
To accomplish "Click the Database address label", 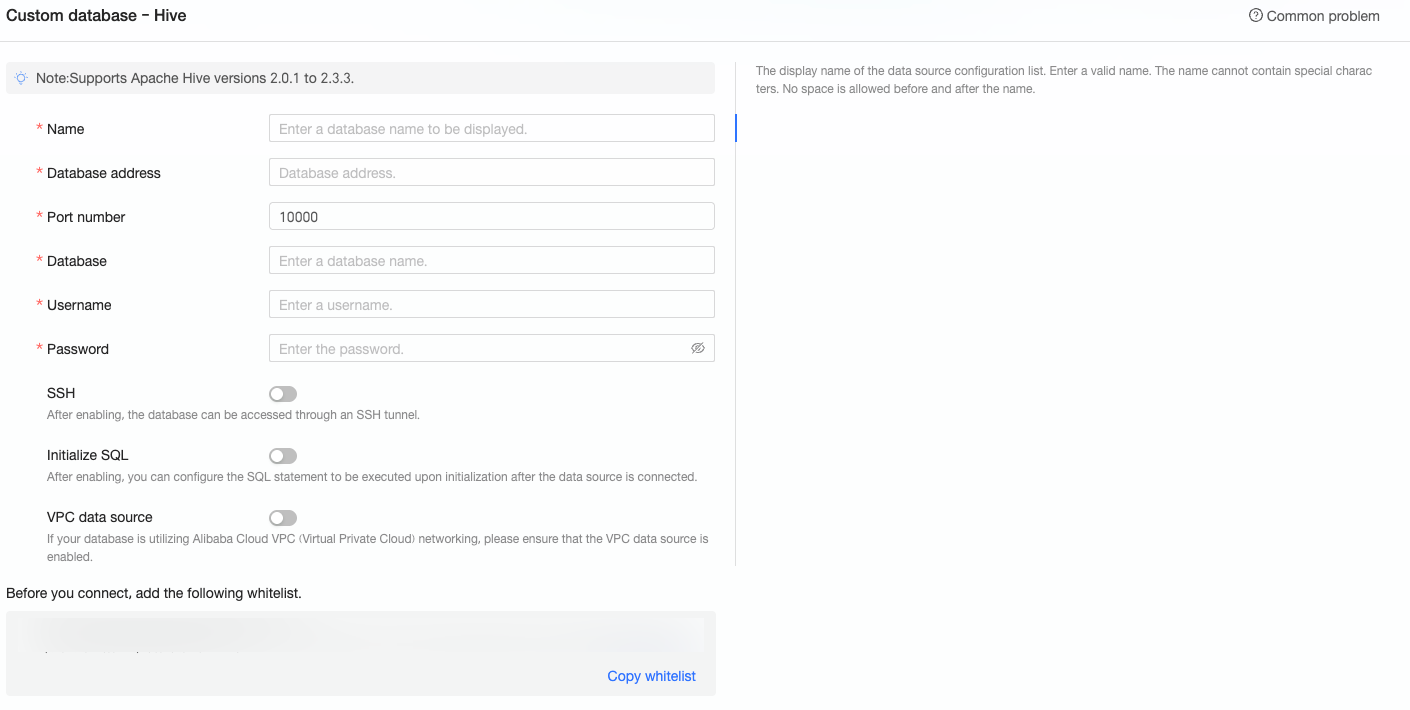I will [104, 173].
